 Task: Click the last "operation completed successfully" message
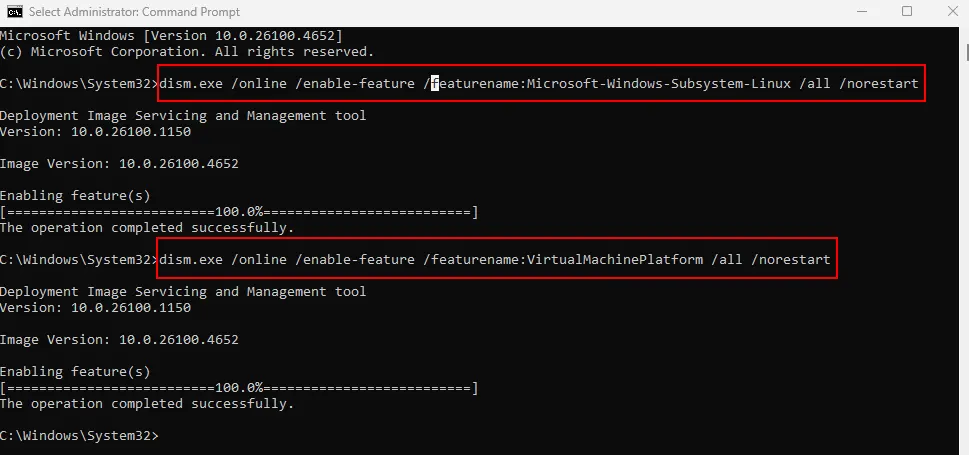click(x=147, y=404)
